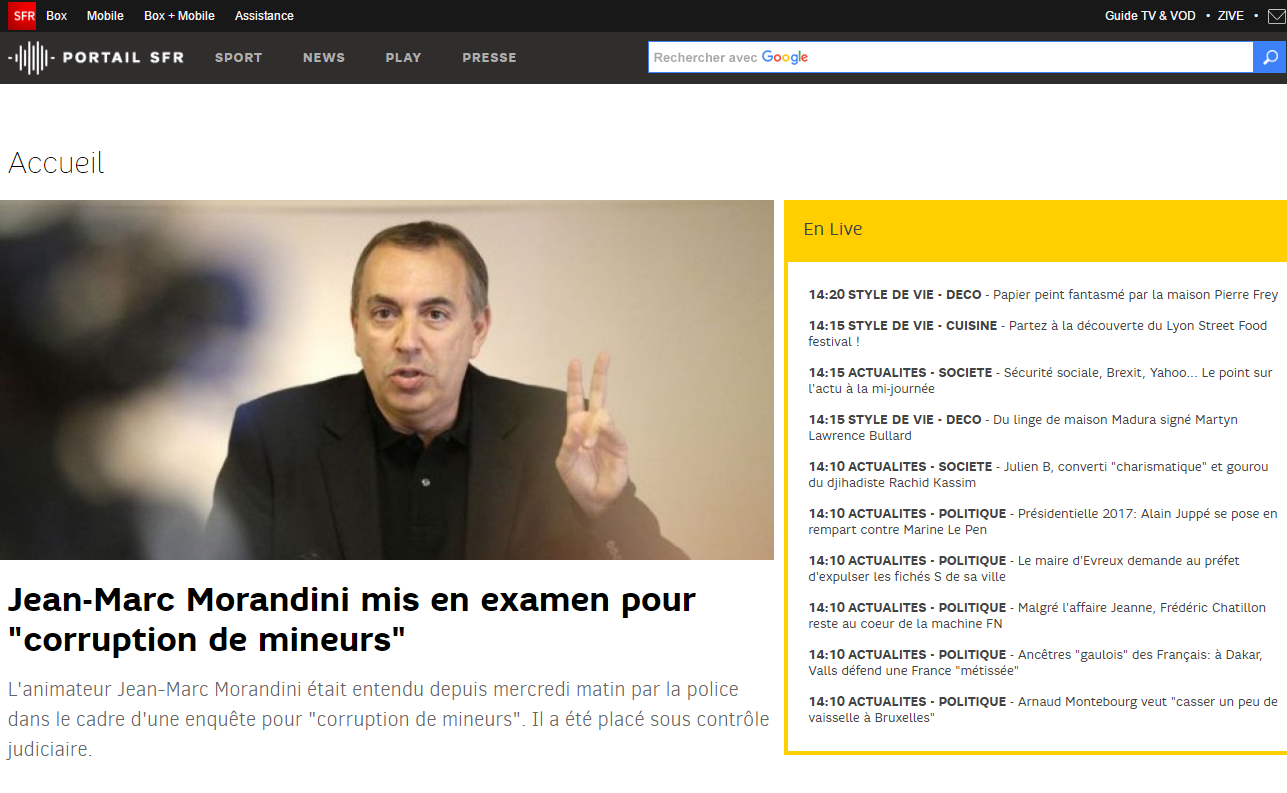Open the Jean-Marc Morandini article photo
Image resolution: width=1287 pixels, height=793 pixels.
(x=387, y=380)
